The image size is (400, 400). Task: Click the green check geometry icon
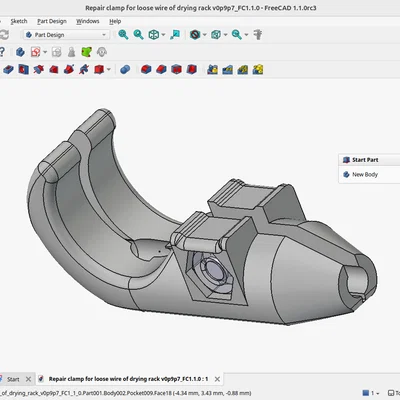tap(86, 52)
